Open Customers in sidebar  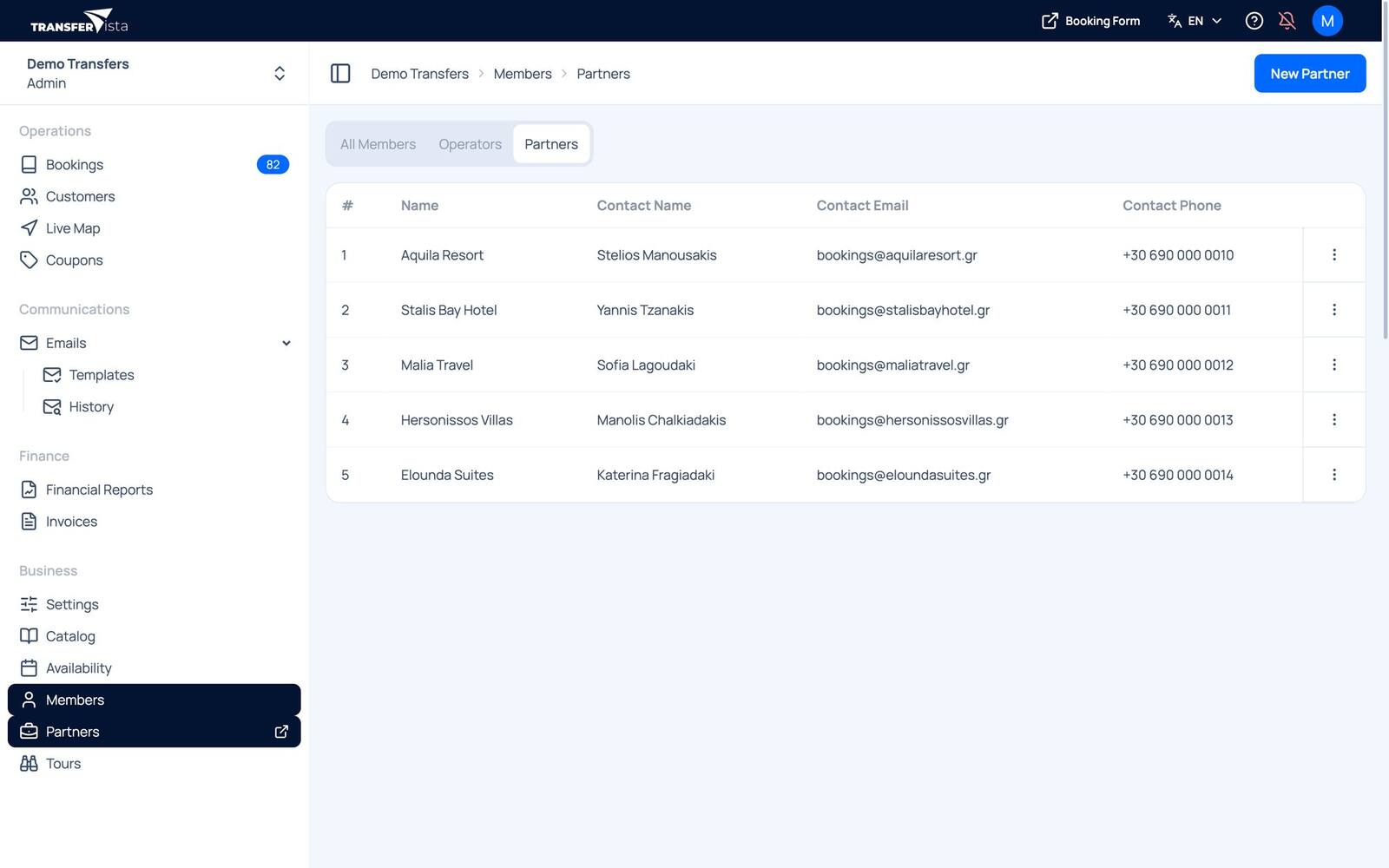(x=155, y=197)
